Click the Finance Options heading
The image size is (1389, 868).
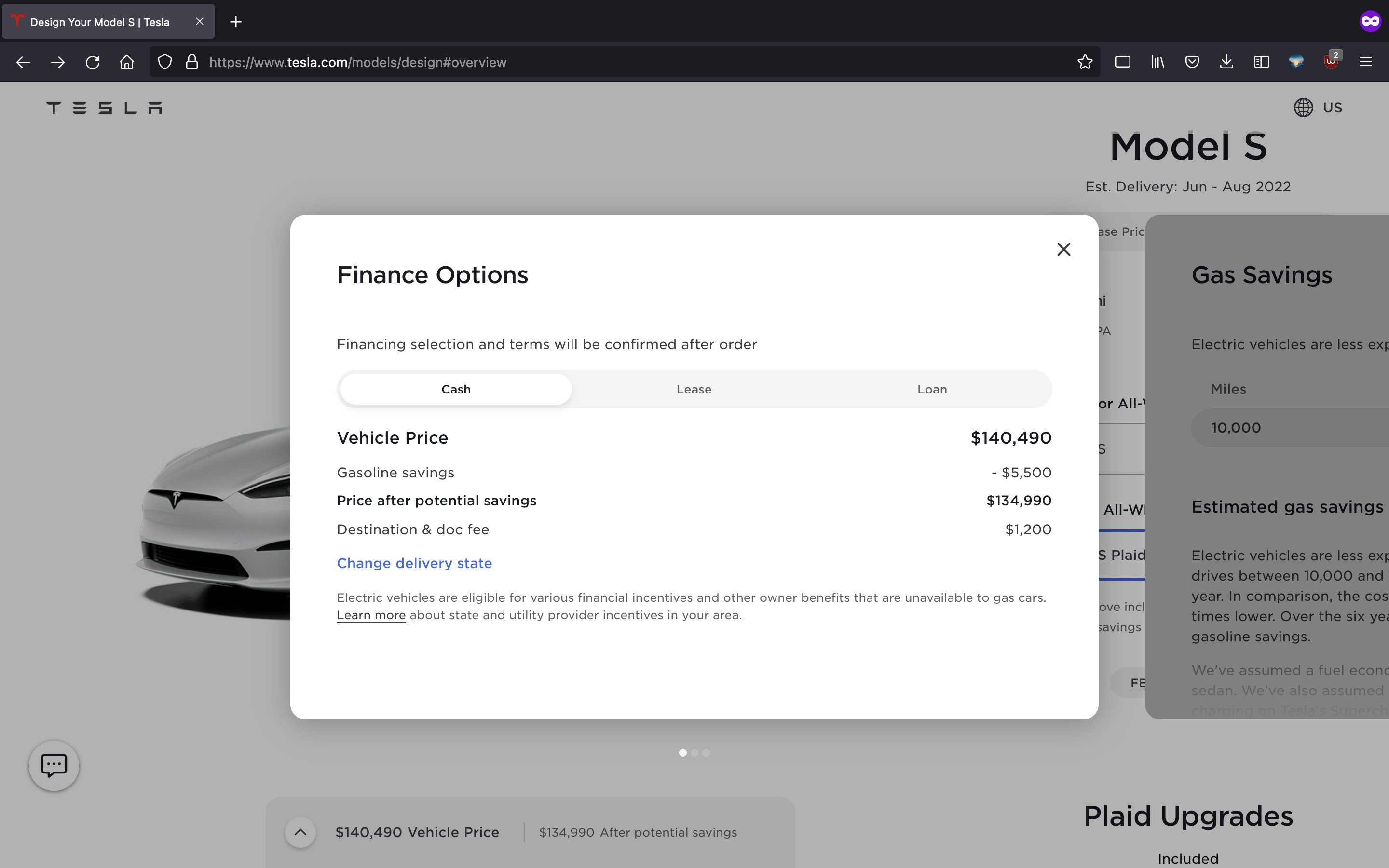coord(432,275)
